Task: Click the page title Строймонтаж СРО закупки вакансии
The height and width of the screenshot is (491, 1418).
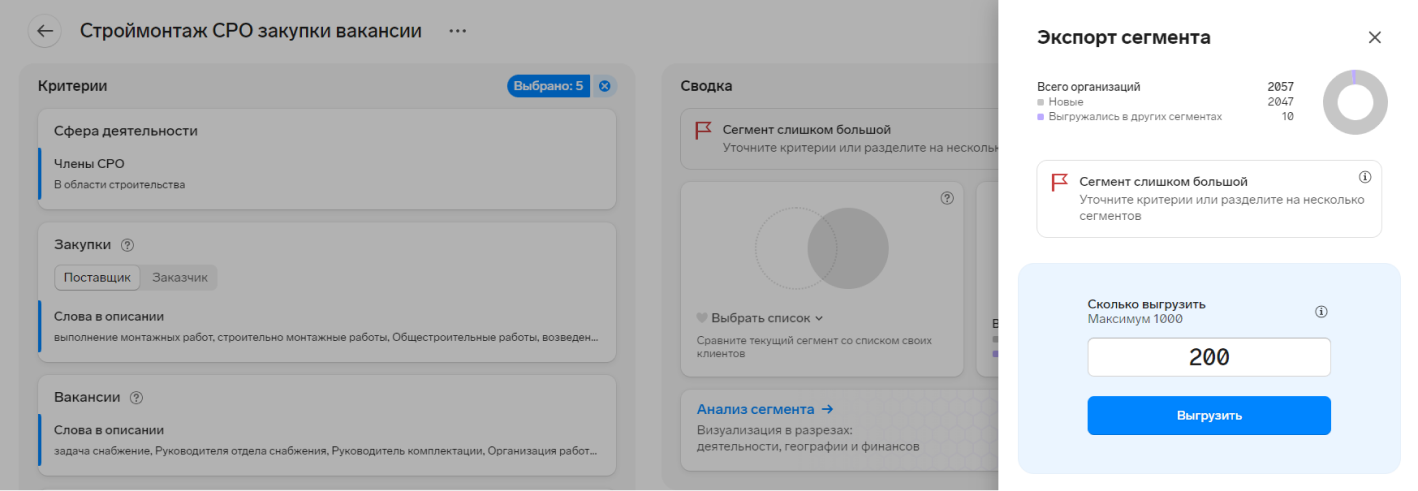Action: (251, 31)
